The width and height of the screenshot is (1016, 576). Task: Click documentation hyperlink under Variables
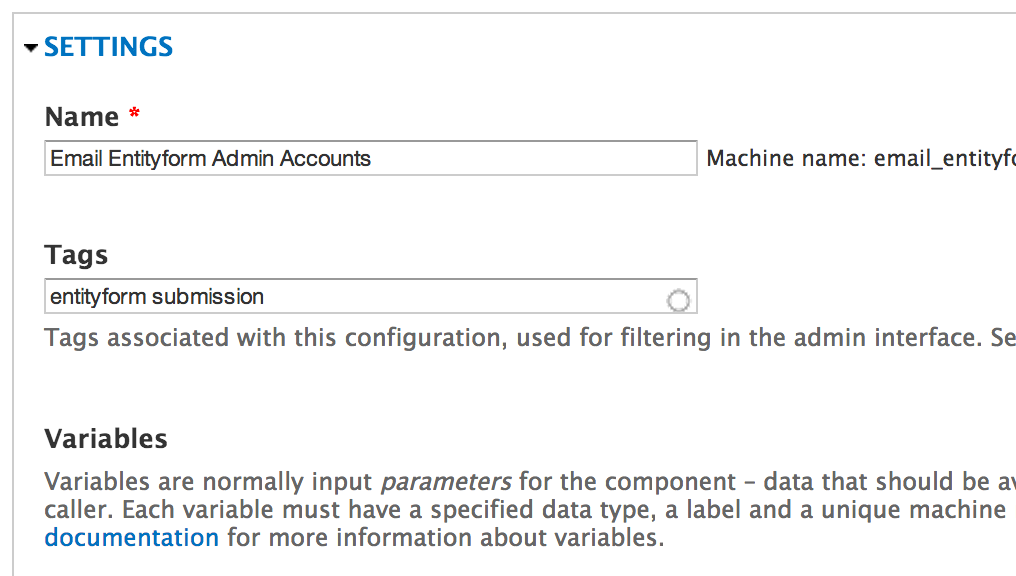coord(131,537)
